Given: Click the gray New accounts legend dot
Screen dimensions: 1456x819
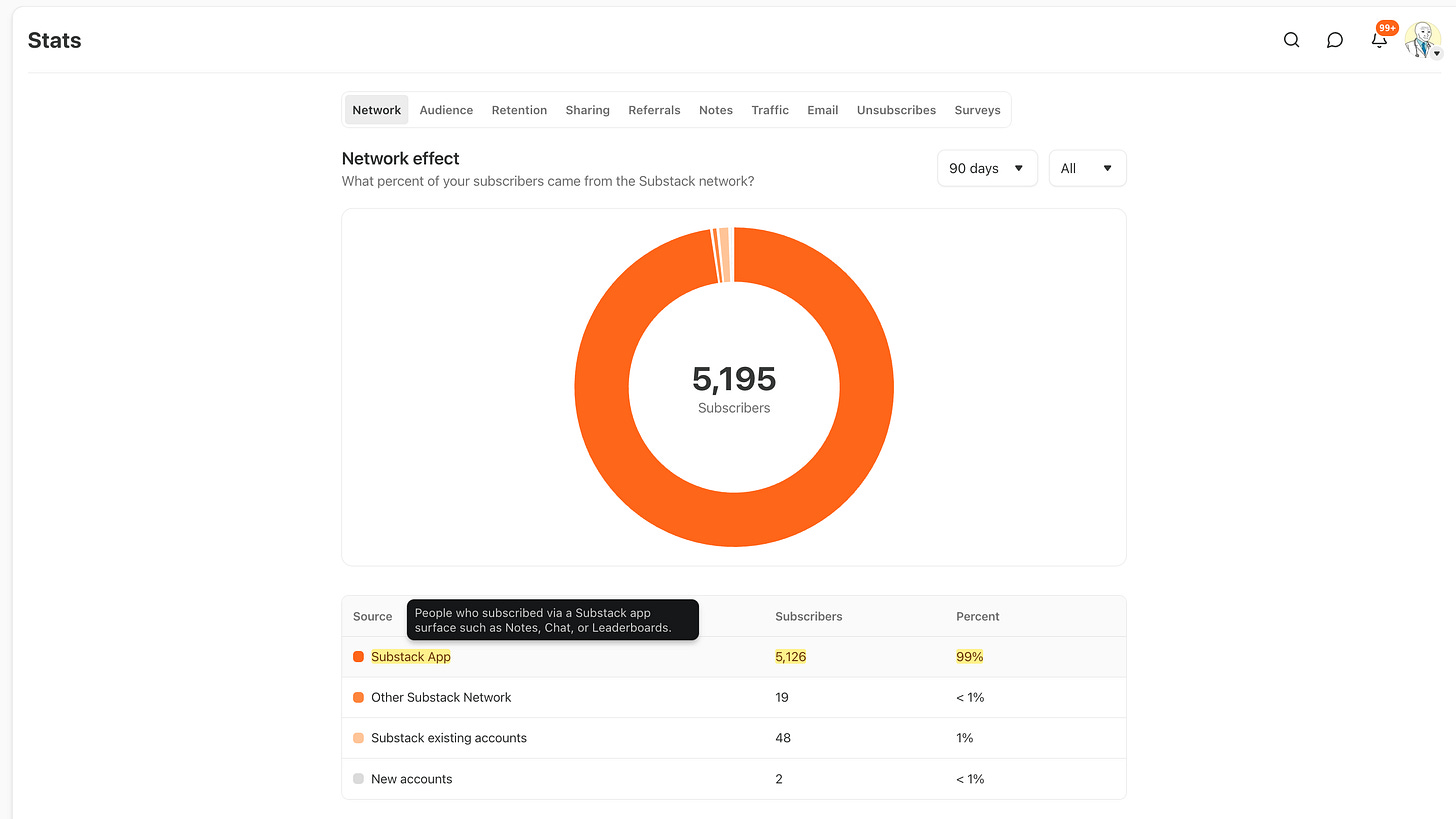Looking at the screenshot, I should pos(358,778).
